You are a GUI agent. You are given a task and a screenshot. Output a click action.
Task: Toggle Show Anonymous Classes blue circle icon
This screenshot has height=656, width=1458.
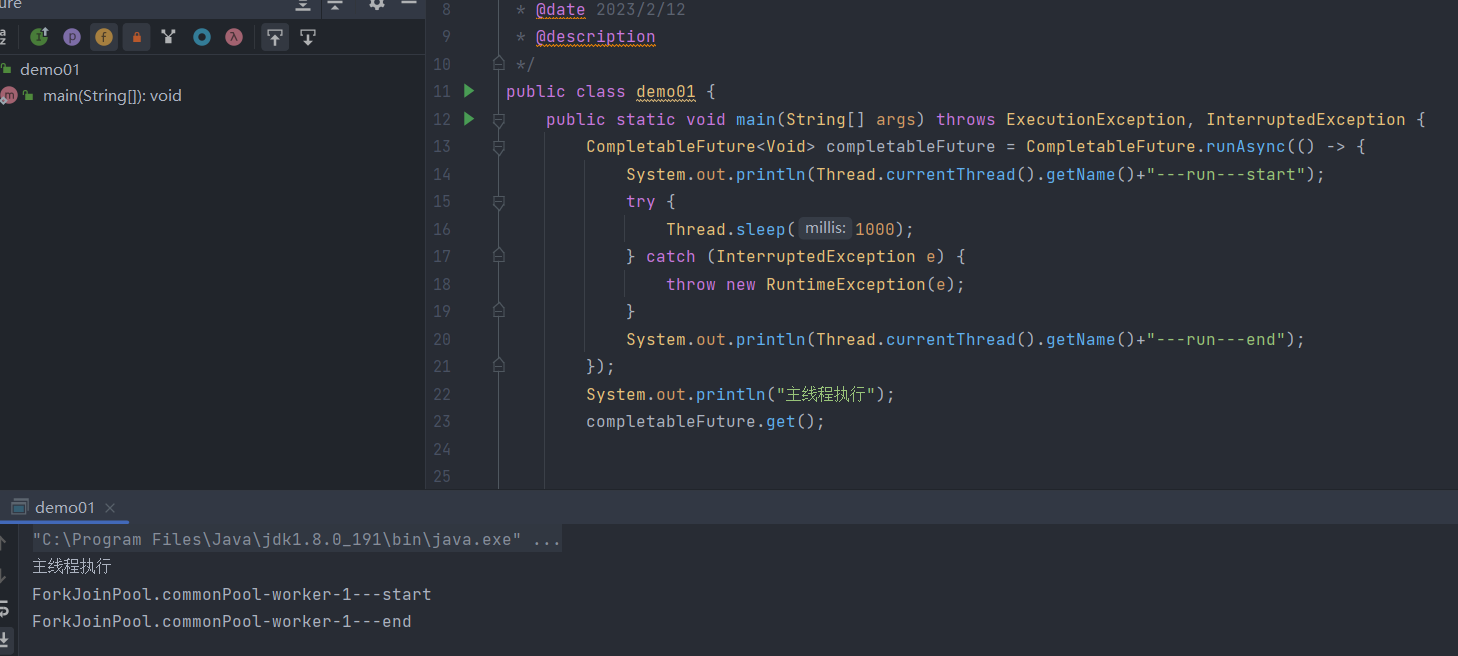(x=202, y=37)
